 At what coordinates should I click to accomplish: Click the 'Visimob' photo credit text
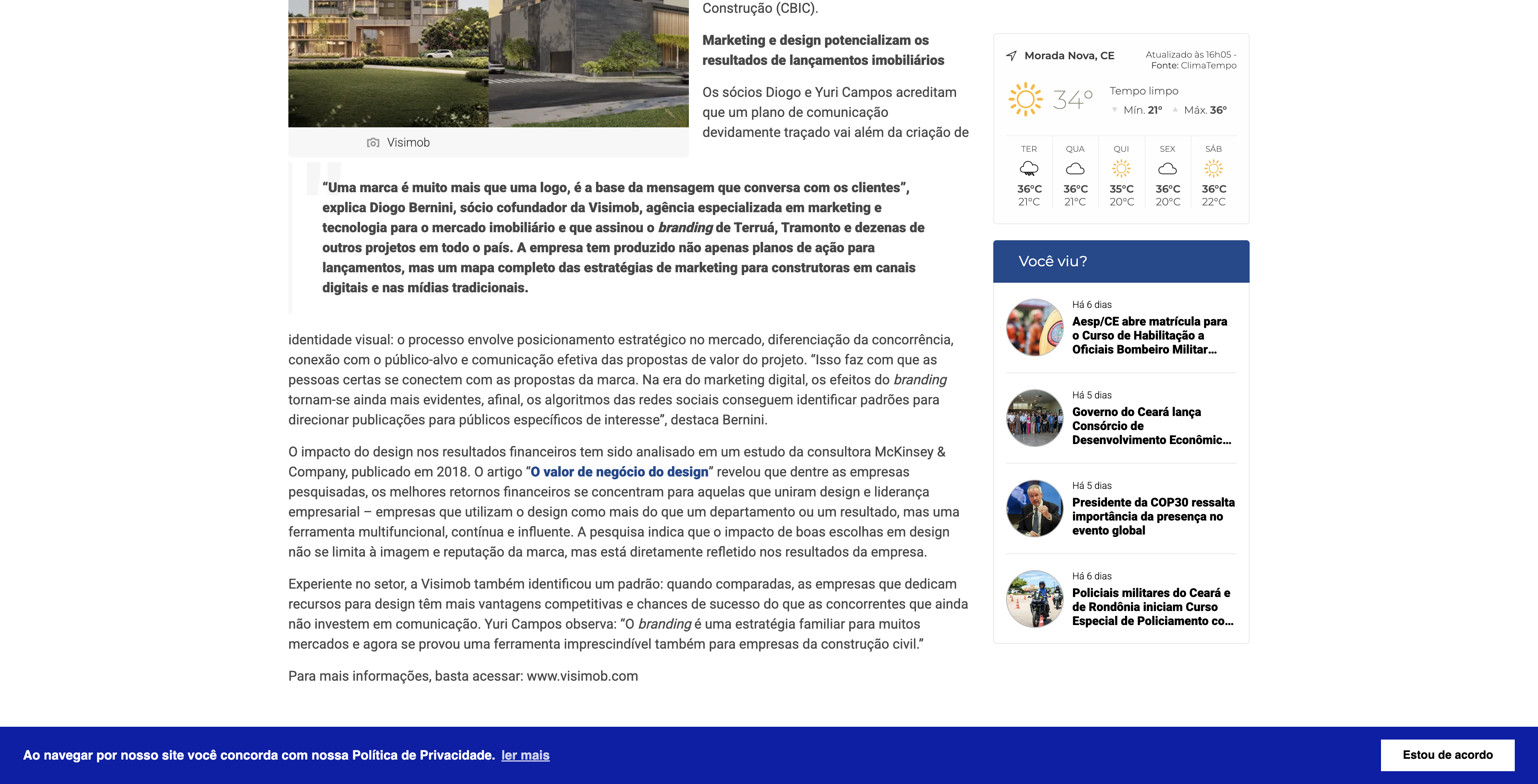(x=409, y=143)
